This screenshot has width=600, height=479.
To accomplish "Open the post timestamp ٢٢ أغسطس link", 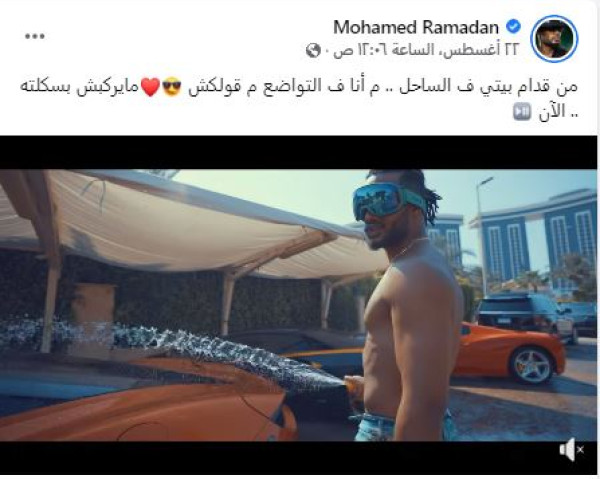I will point(425,50).
